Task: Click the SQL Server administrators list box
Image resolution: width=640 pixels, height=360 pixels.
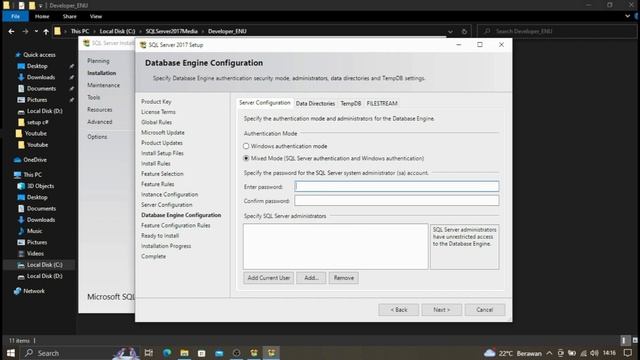Action: coord(336,246)
